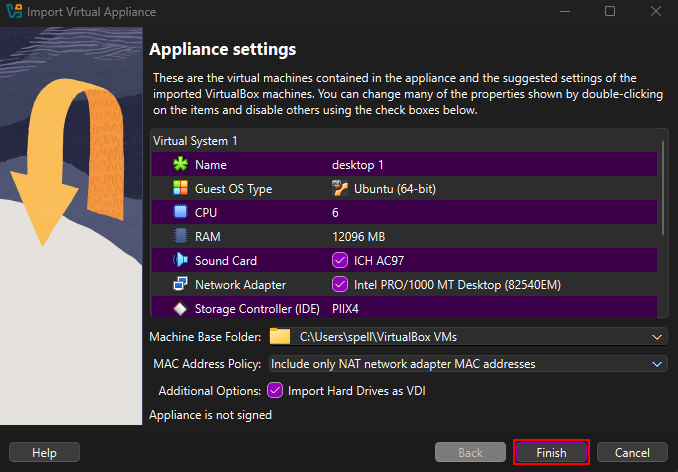Click the CPU chip icon
Viewport: 678px width, 472px height.
point(180,212)
